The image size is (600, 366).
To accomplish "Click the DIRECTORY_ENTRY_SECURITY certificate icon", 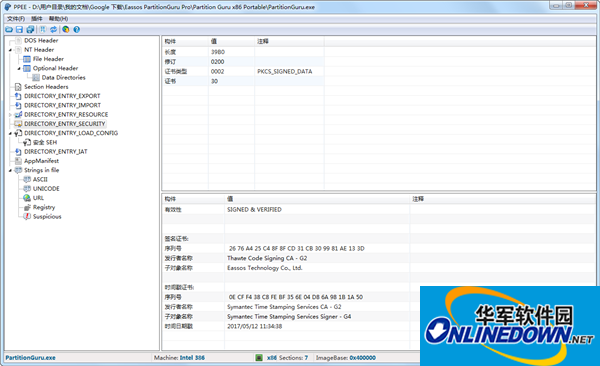I will [18, 124].
